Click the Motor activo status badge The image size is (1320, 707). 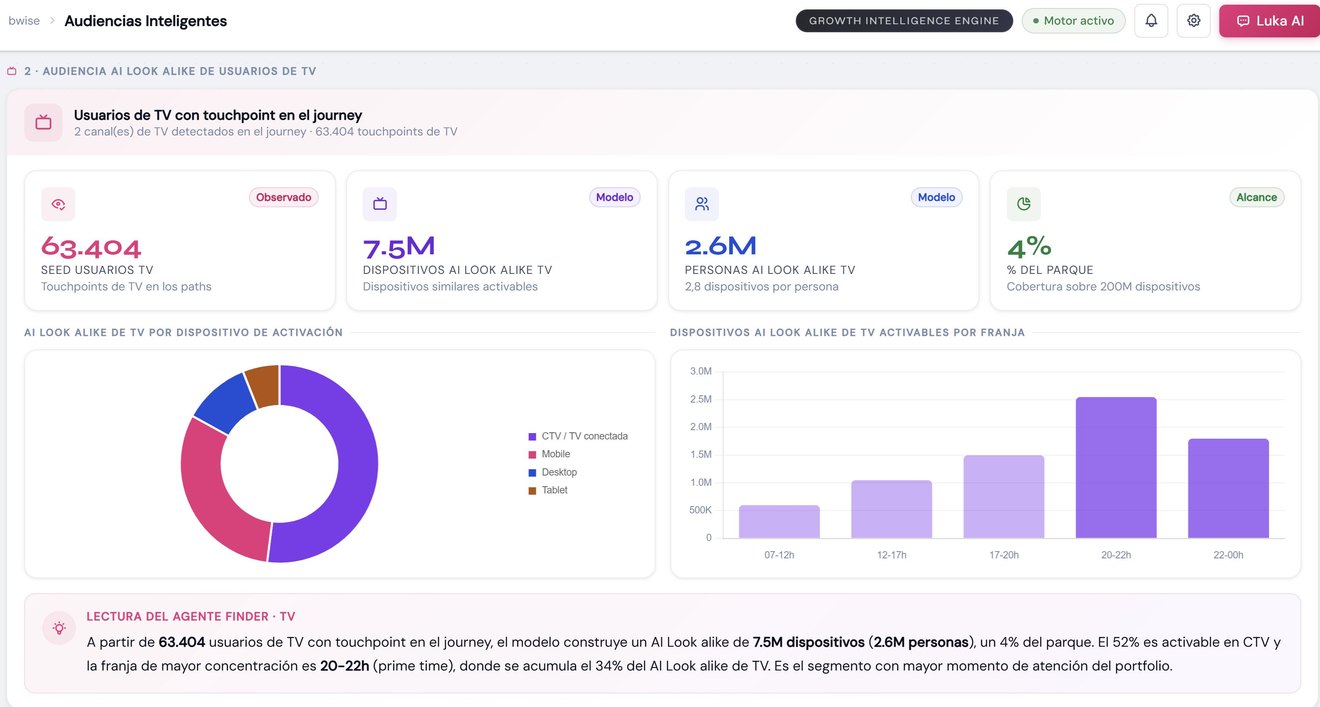point(1073,20)
